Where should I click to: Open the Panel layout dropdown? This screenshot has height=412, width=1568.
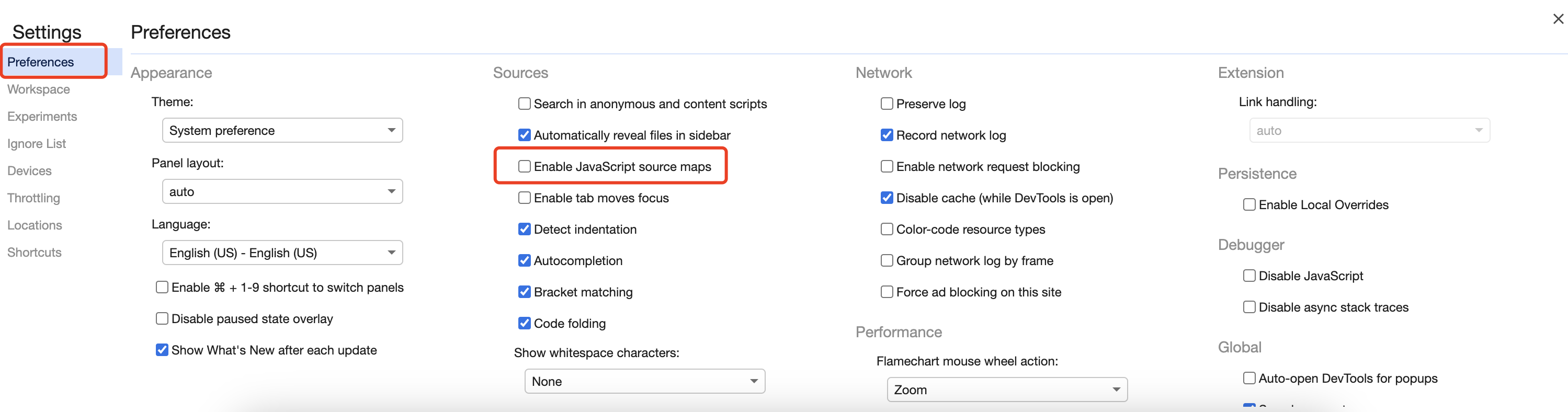tap(282, 192)
